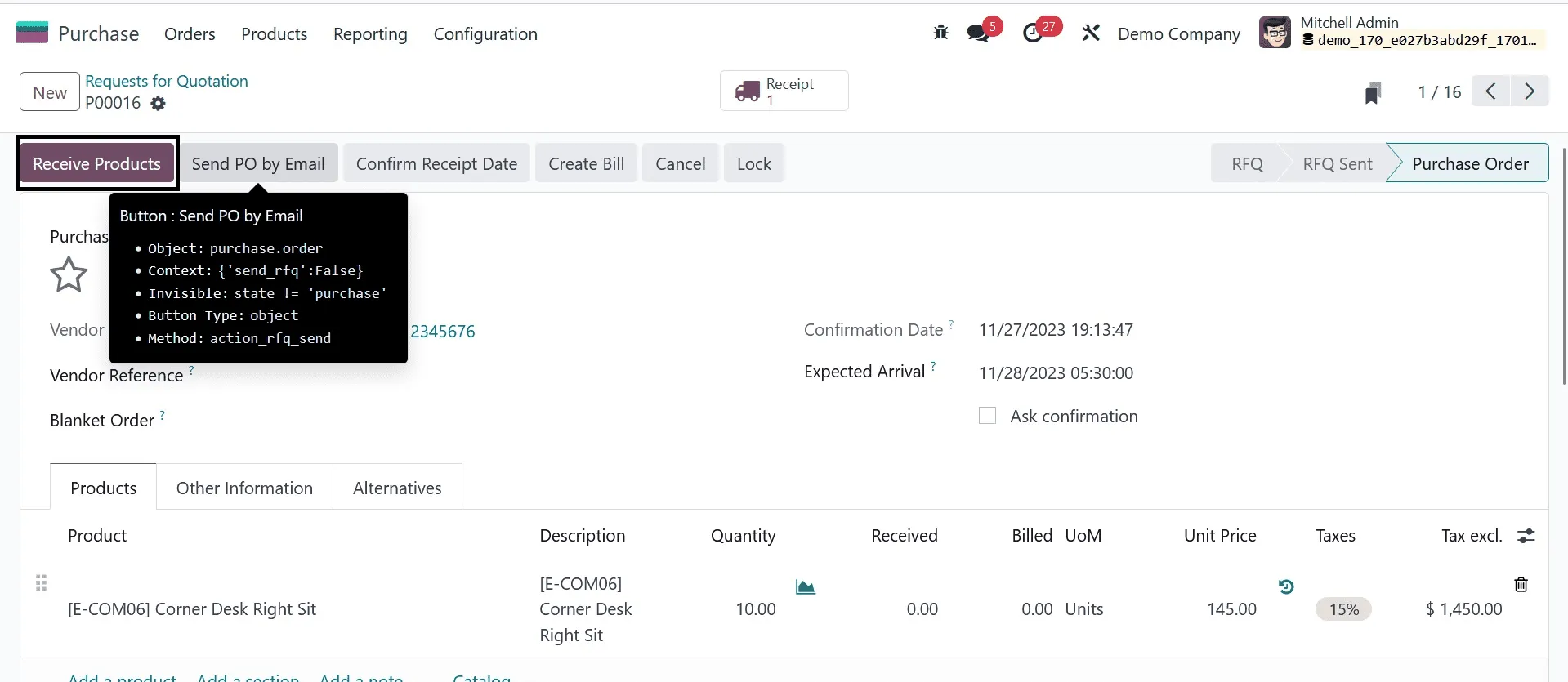Open the Demo Company switcher
This screenshot has width=1568, height=682.
click(1179, 33)
